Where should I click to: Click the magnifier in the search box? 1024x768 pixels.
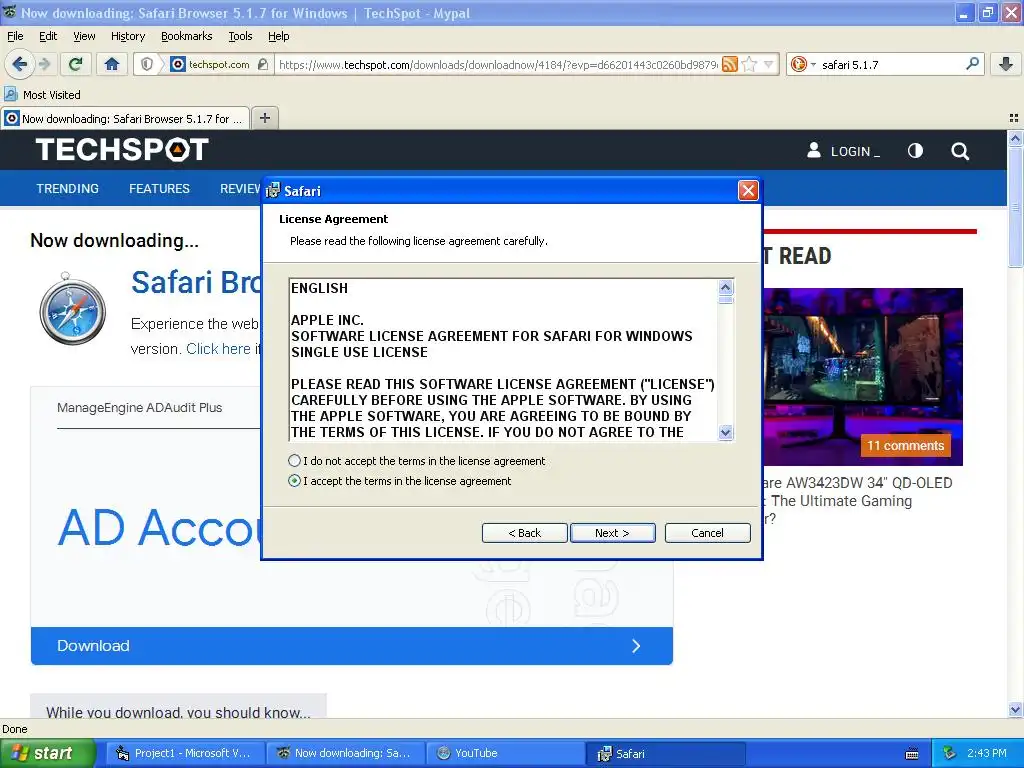972,64
